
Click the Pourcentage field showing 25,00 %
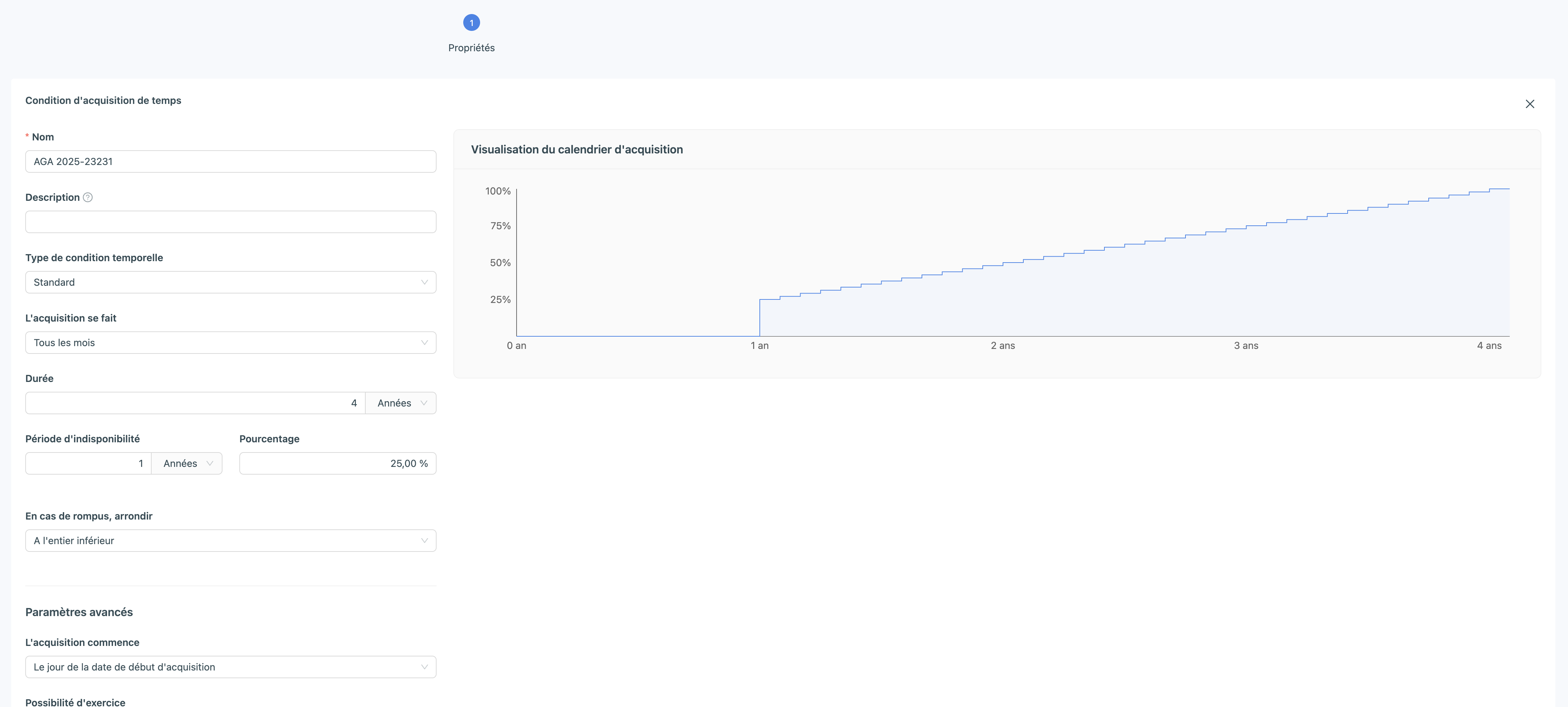pos(338,463)
